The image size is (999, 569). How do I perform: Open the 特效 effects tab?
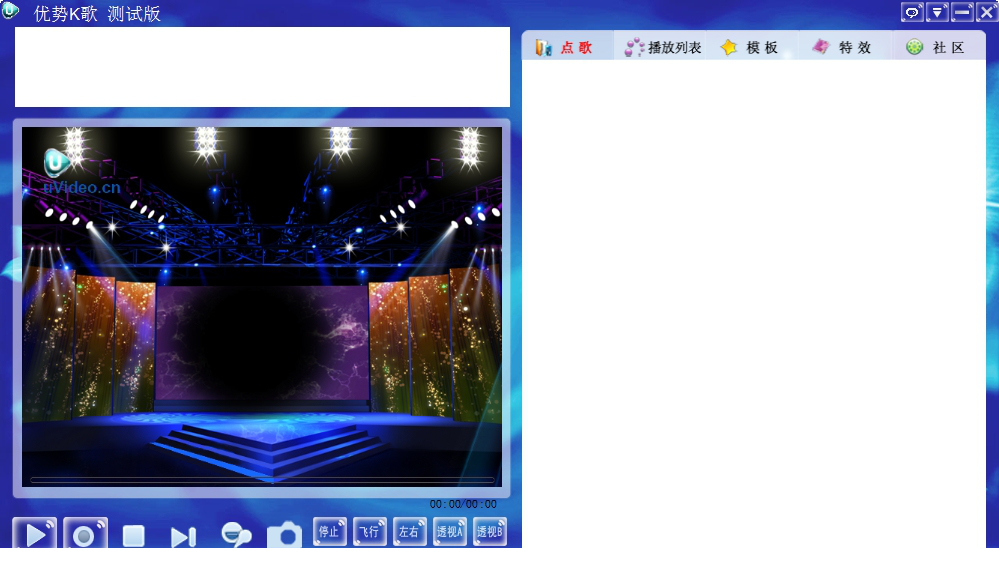tap(844, 47)
